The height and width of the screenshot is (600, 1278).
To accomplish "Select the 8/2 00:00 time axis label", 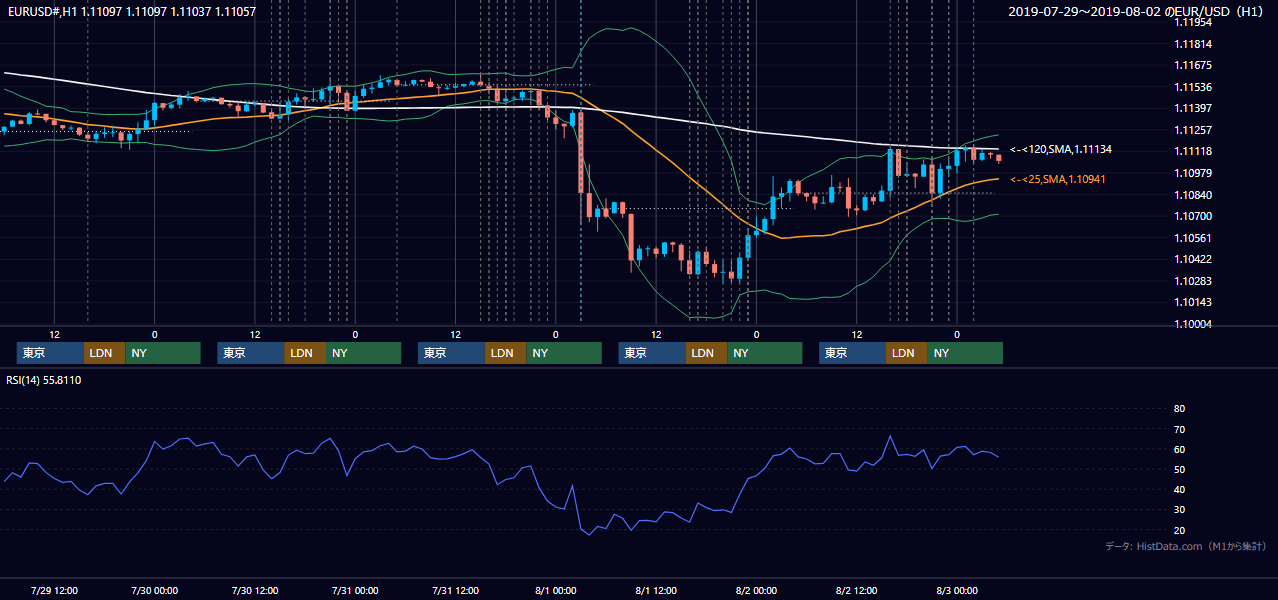I will coord(756,590).
